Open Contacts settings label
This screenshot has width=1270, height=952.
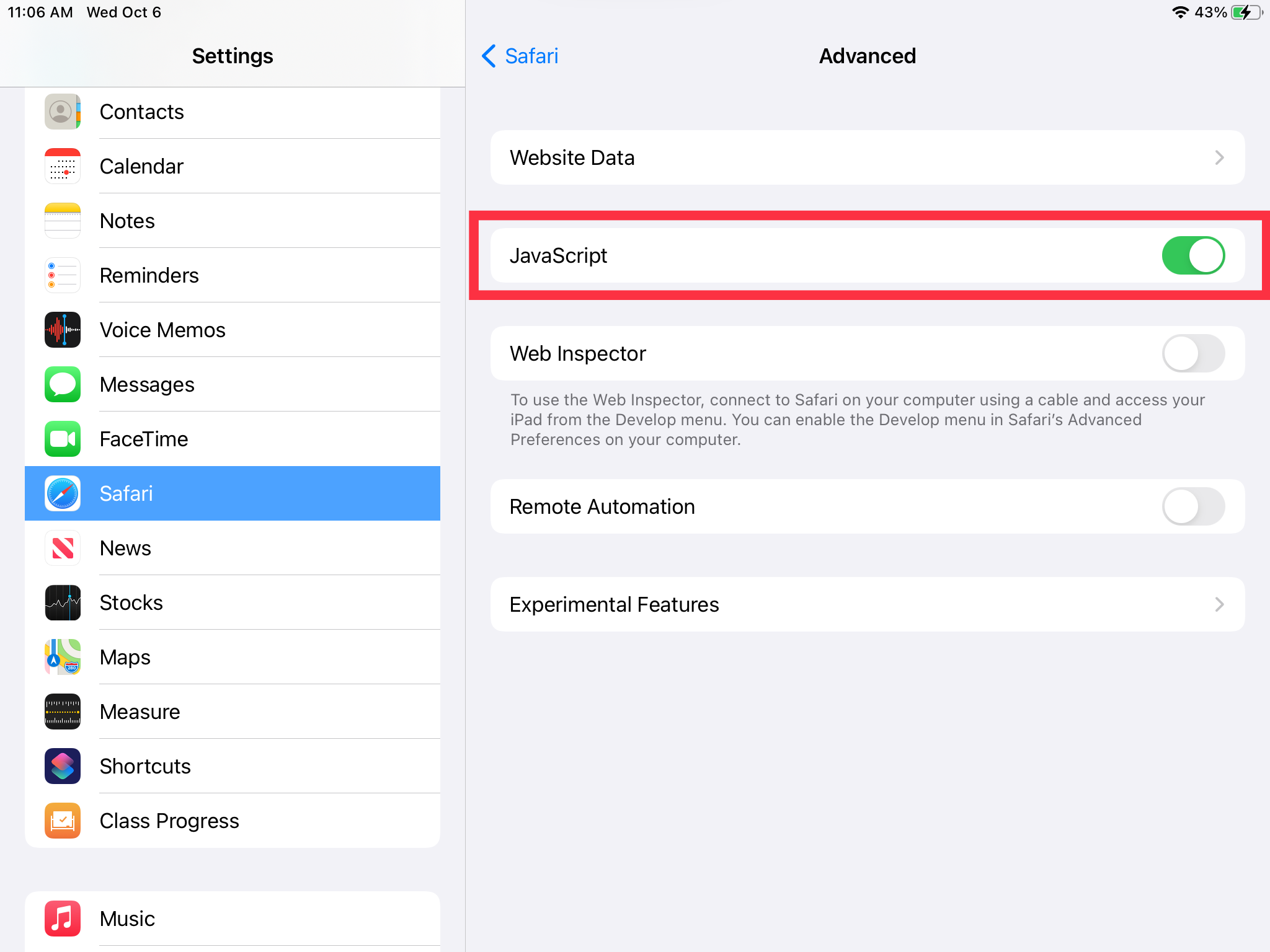(x=142, y=112)
